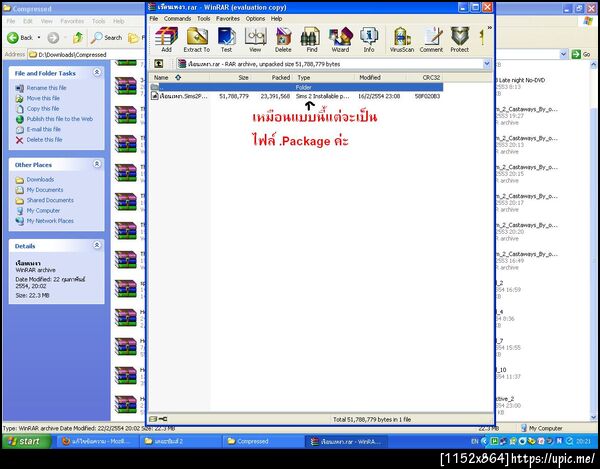Click the Protect archive icon
Viewport: 600px width, 469px height.
point(460,39)
